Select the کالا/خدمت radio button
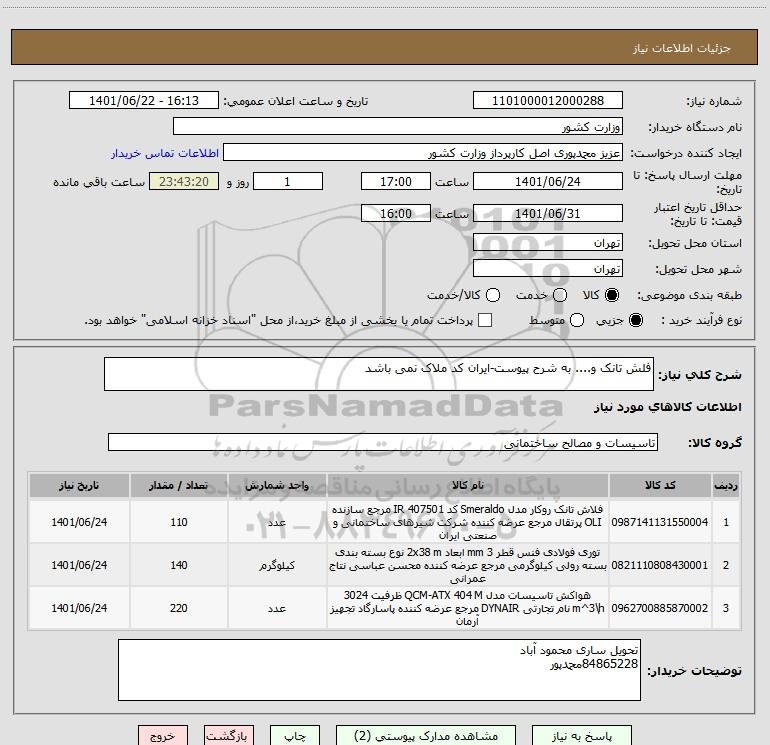This screenshot has height=745, width=770. point(493,295)
